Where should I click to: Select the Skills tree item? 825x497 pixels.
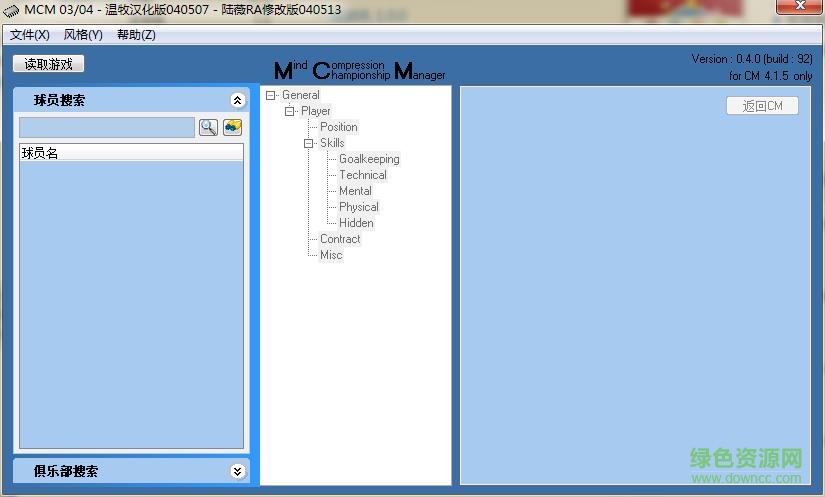[332, 143]
